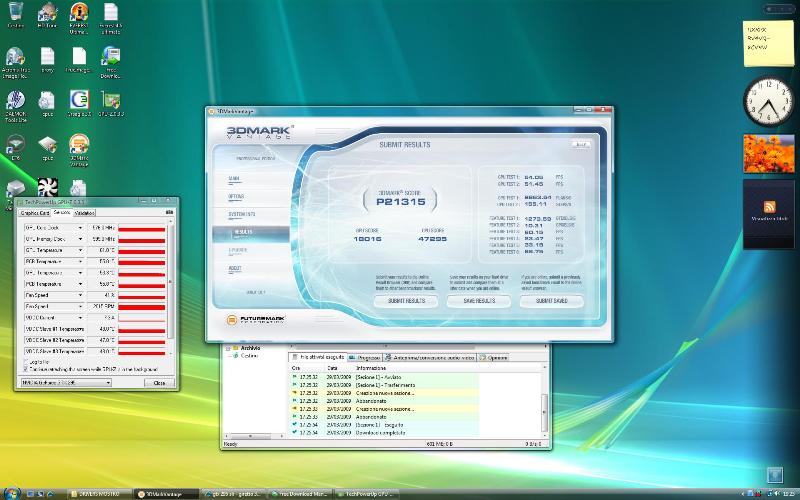Select the Cestino item in the download manager tree

(x=249, y=356)
